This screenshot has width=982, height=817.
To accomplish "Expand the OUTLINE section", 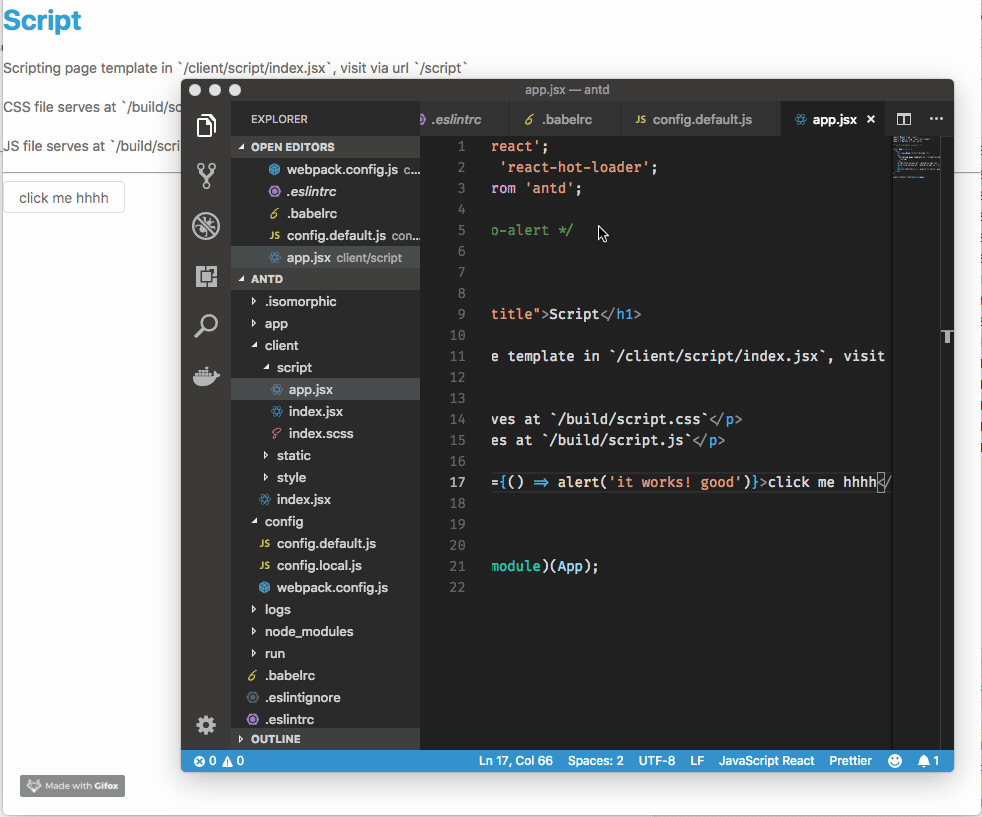I will click(326, 739).
